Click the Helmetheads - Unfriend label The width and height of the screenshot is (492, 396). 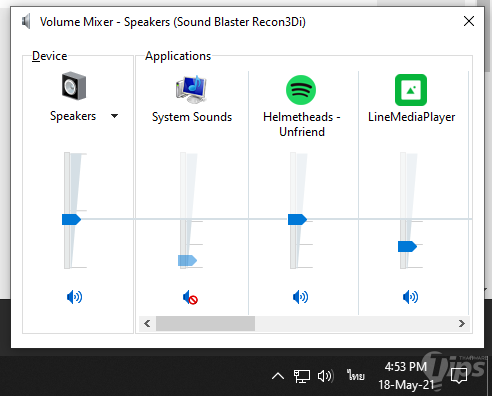pyautogui.click(x=302, y=124)
